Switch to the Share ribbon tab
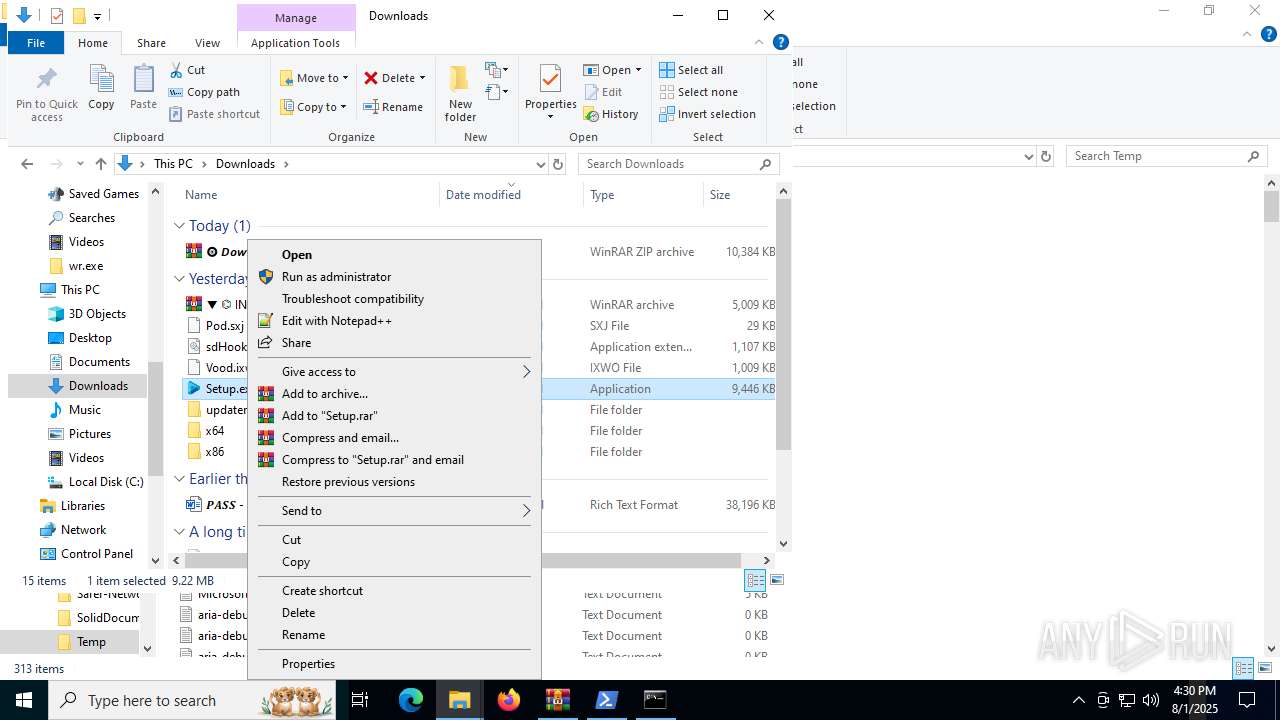The height and width of the screenshot is (720, 1280). [x=151, y=43]
